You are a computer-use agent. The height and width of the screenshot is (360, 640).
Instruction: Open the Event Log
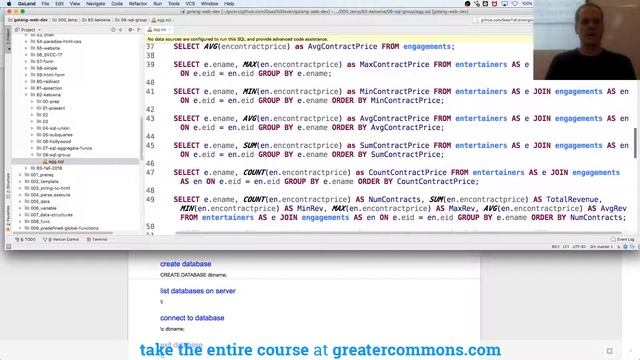[x=622, y=240]
